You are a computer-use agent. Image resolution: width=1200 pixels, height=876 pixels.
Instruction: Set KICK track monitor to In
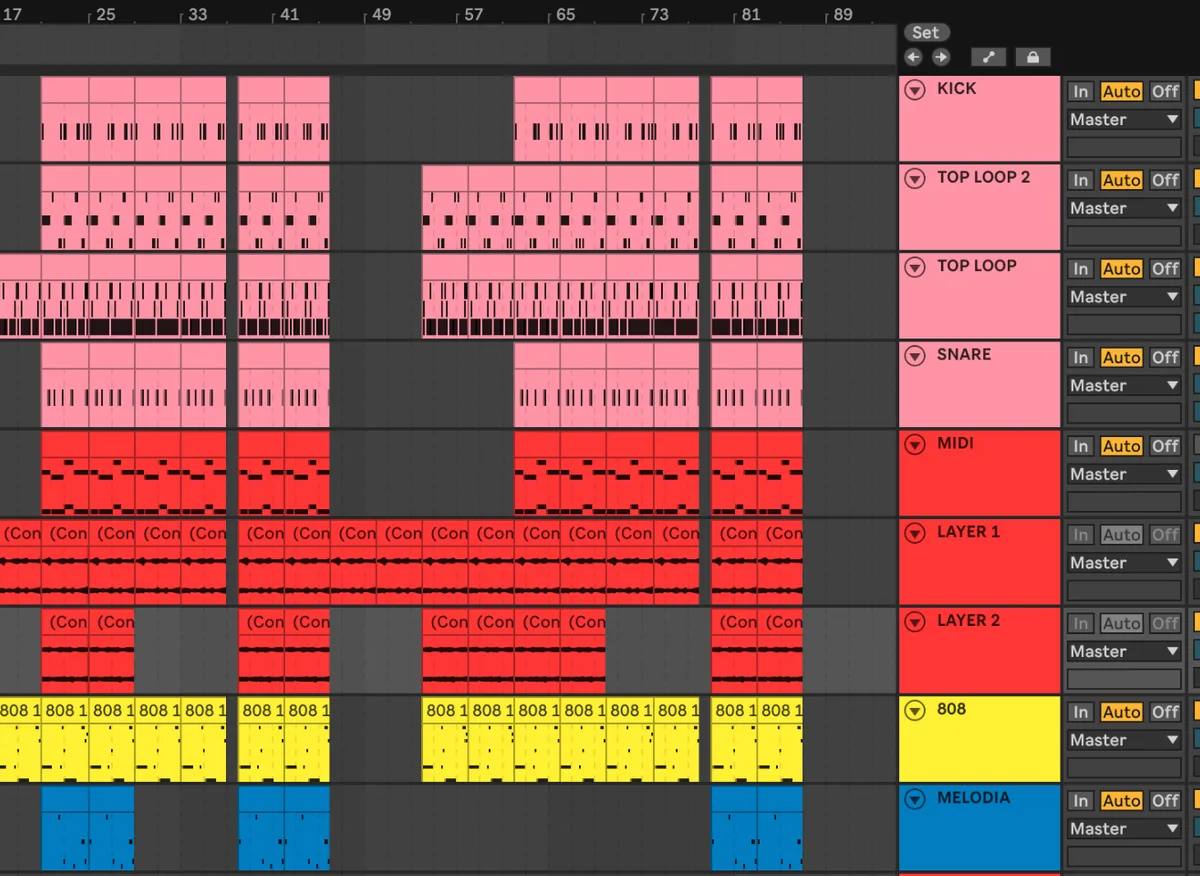(x=1081, y=91)
